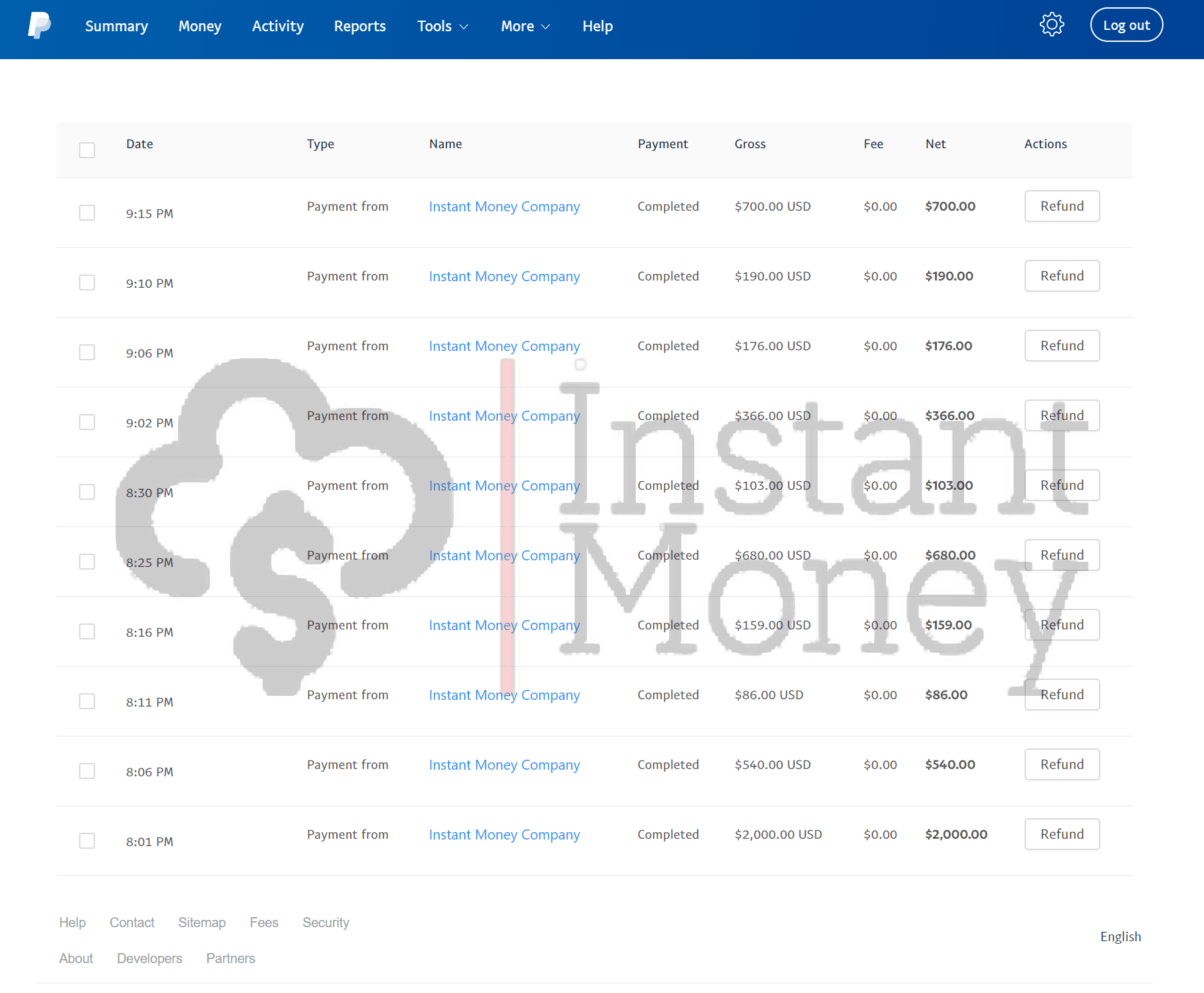Open the Partners footer link

tap(231, 958)
